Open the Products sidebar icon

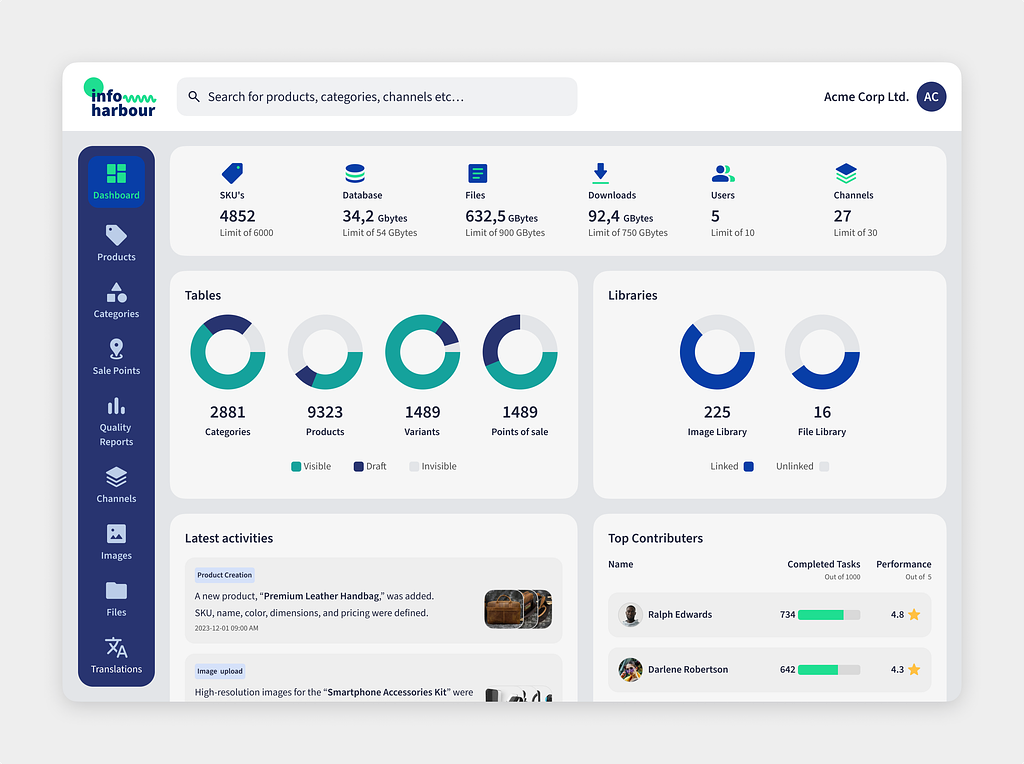pos(116,236)
